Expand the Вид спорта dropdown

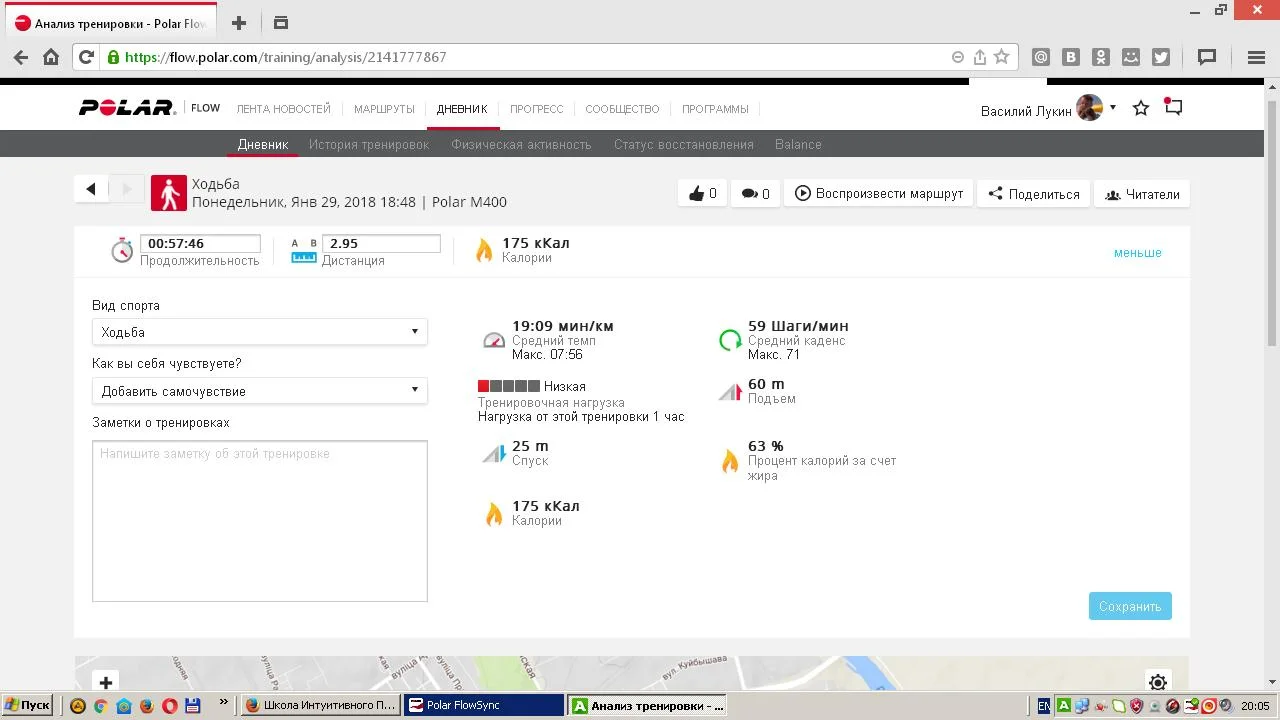point(259,332)
